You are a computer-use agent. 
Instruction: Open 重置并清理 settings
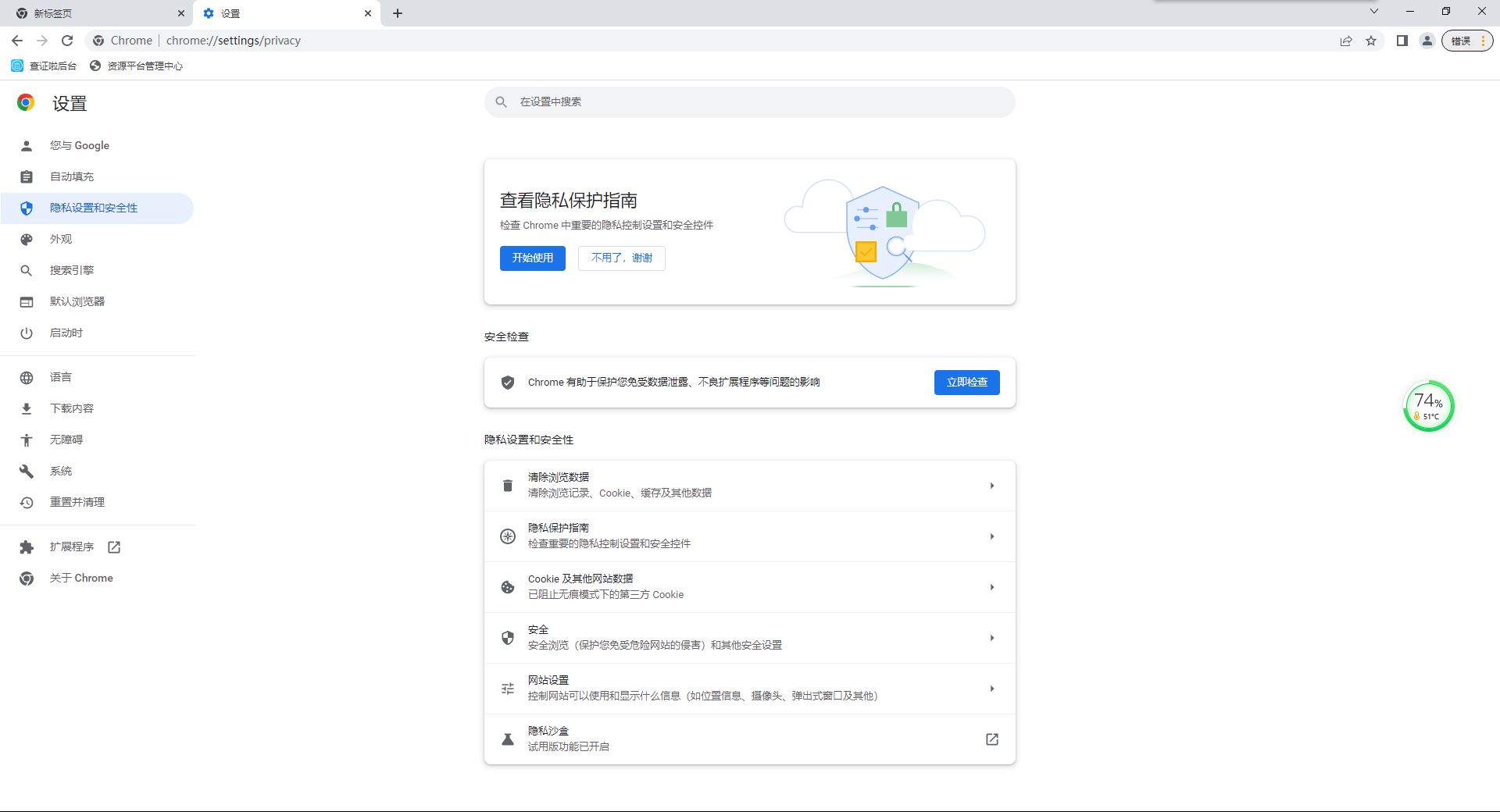click(77, 502)
